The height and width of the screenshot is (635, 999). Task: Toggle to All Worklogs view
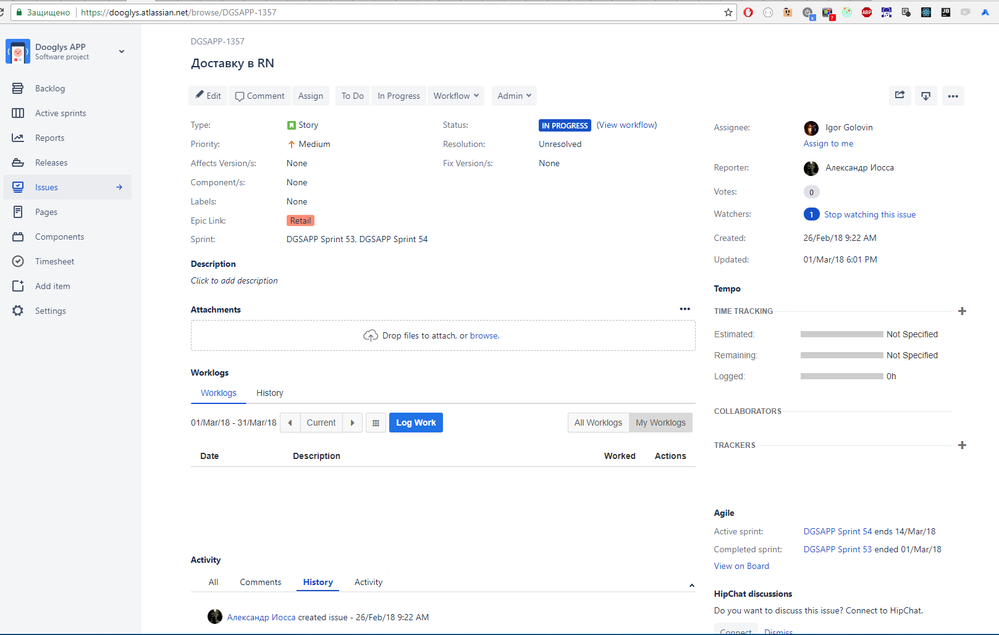click(x=598, y=423)
